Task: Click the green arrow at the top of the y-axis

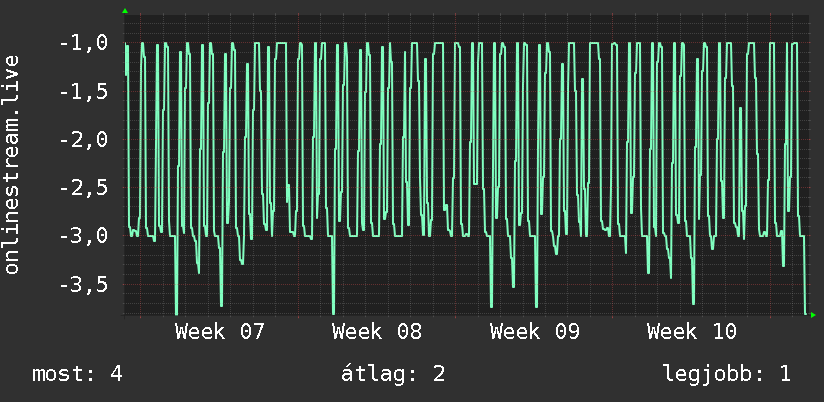Action: tap(125, 11)
